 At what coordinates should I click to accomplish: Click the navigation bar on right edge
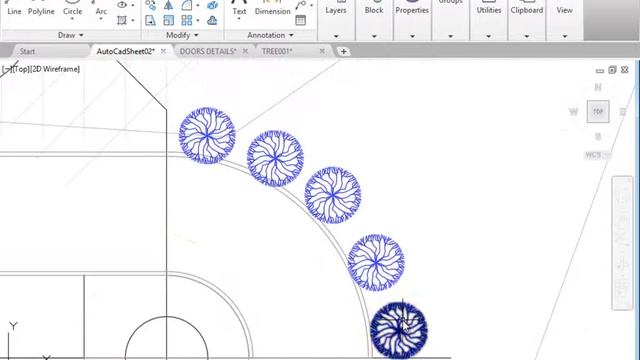click(x=622, y=243)
